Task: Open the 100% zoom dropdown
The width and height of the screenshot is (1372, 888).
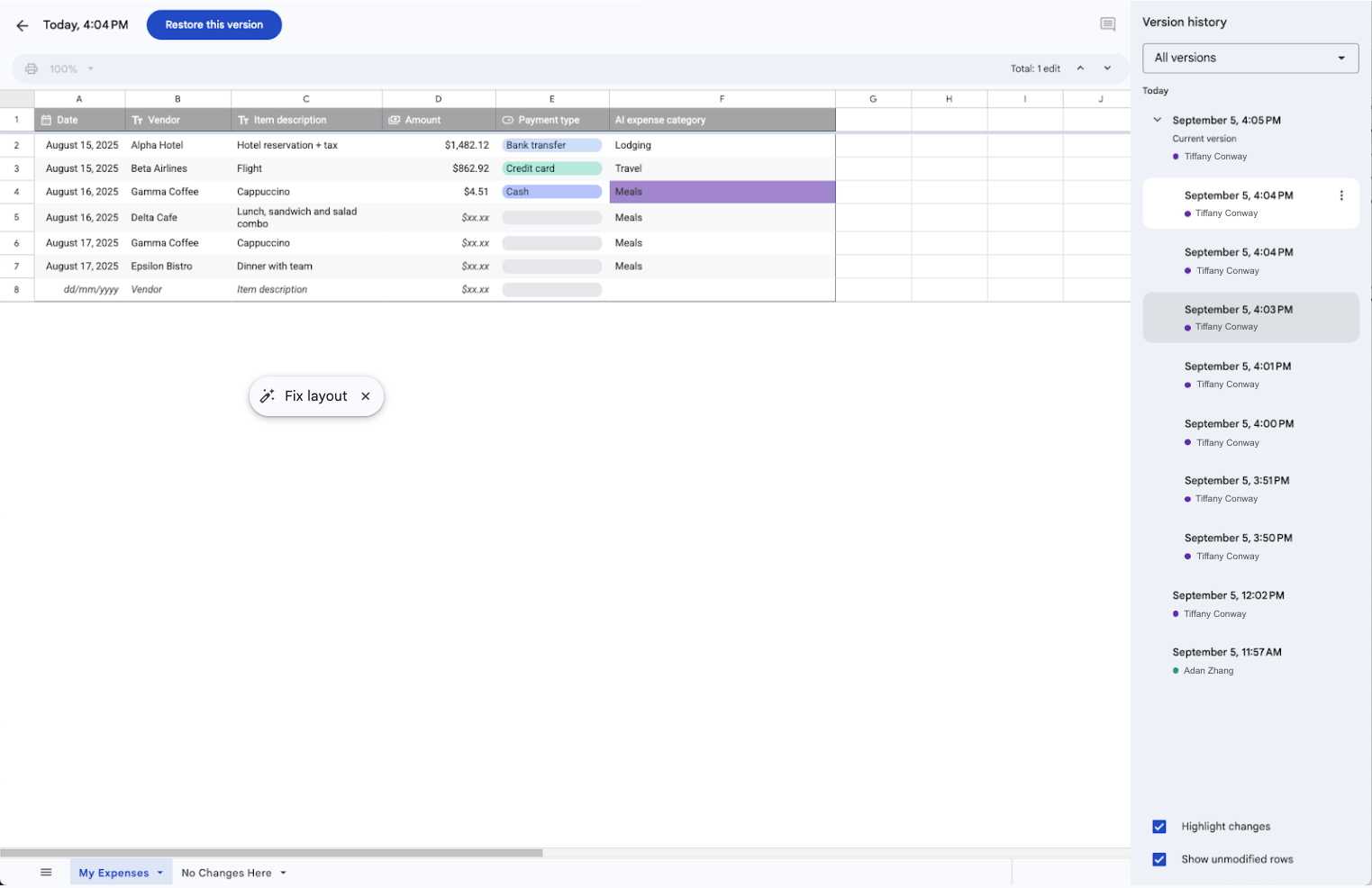Action: 72,68
